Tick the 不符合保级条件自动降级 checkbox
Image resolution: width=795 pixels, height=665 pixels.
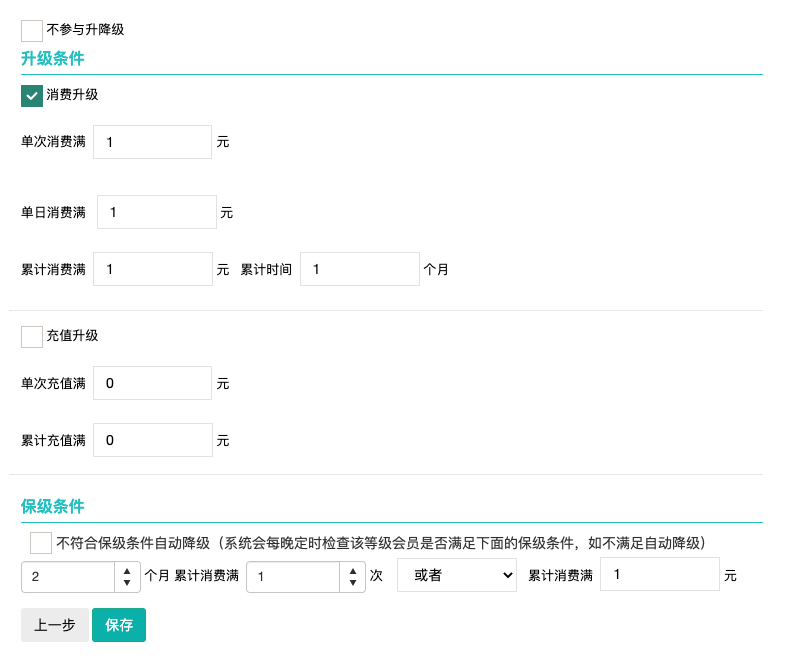41,543
